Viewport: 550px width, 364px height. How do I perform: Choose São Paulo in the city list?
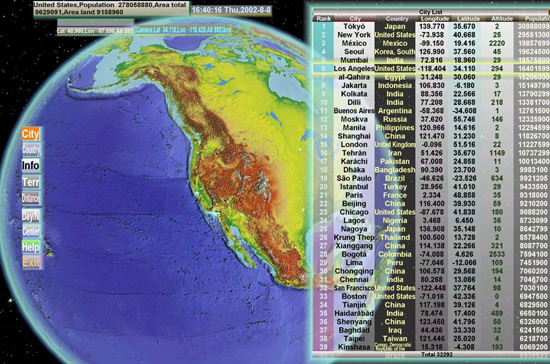(431, 178)
